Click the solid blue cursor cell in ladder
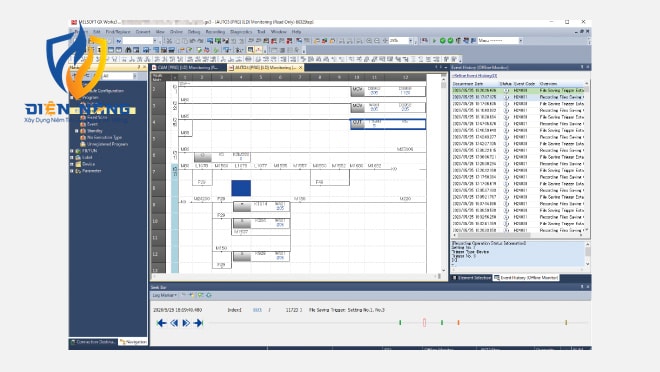Screen dimensions: 660x372 point(241,188)
